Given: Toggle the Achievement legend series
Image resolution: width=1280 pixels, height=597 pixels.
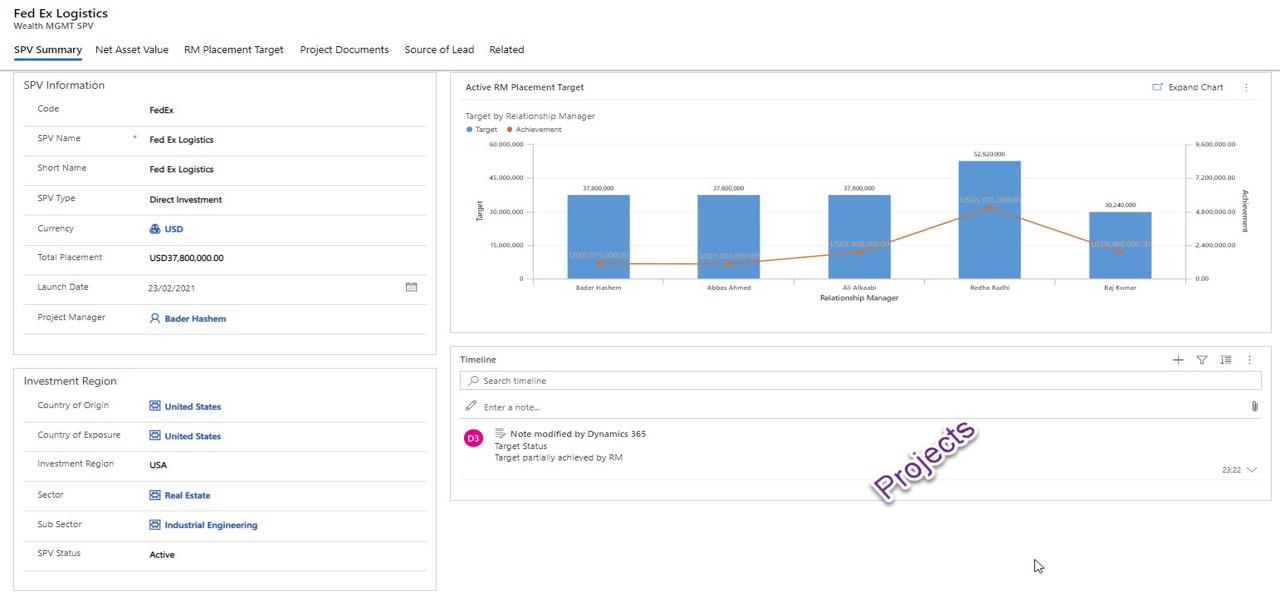Looking at the screenshot, I should [x=534, y=130].
